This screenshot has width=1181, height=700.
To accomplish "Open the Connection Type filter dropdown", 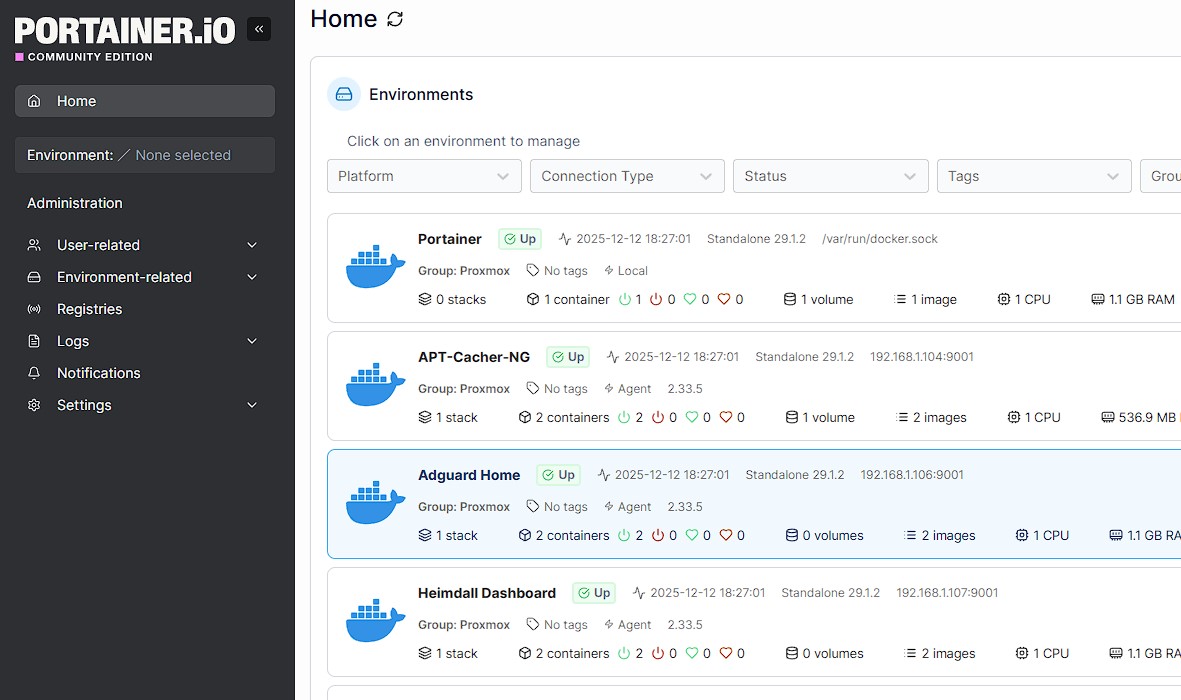I will click(627, 176).
